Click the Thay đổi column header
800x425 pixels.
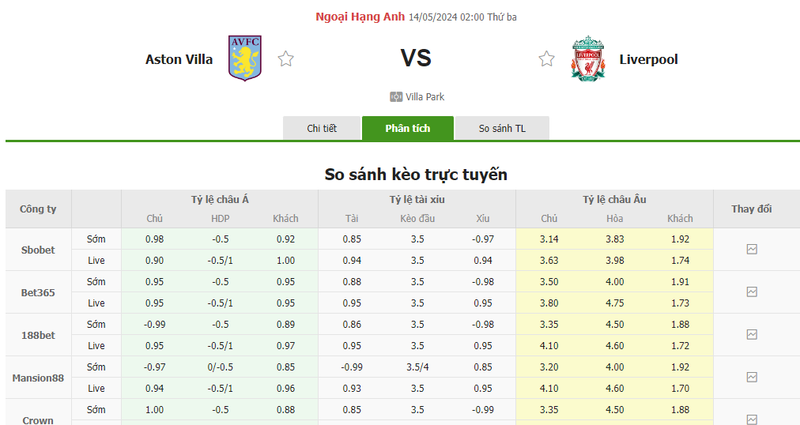pyautogui.click(x=752, y=209)
